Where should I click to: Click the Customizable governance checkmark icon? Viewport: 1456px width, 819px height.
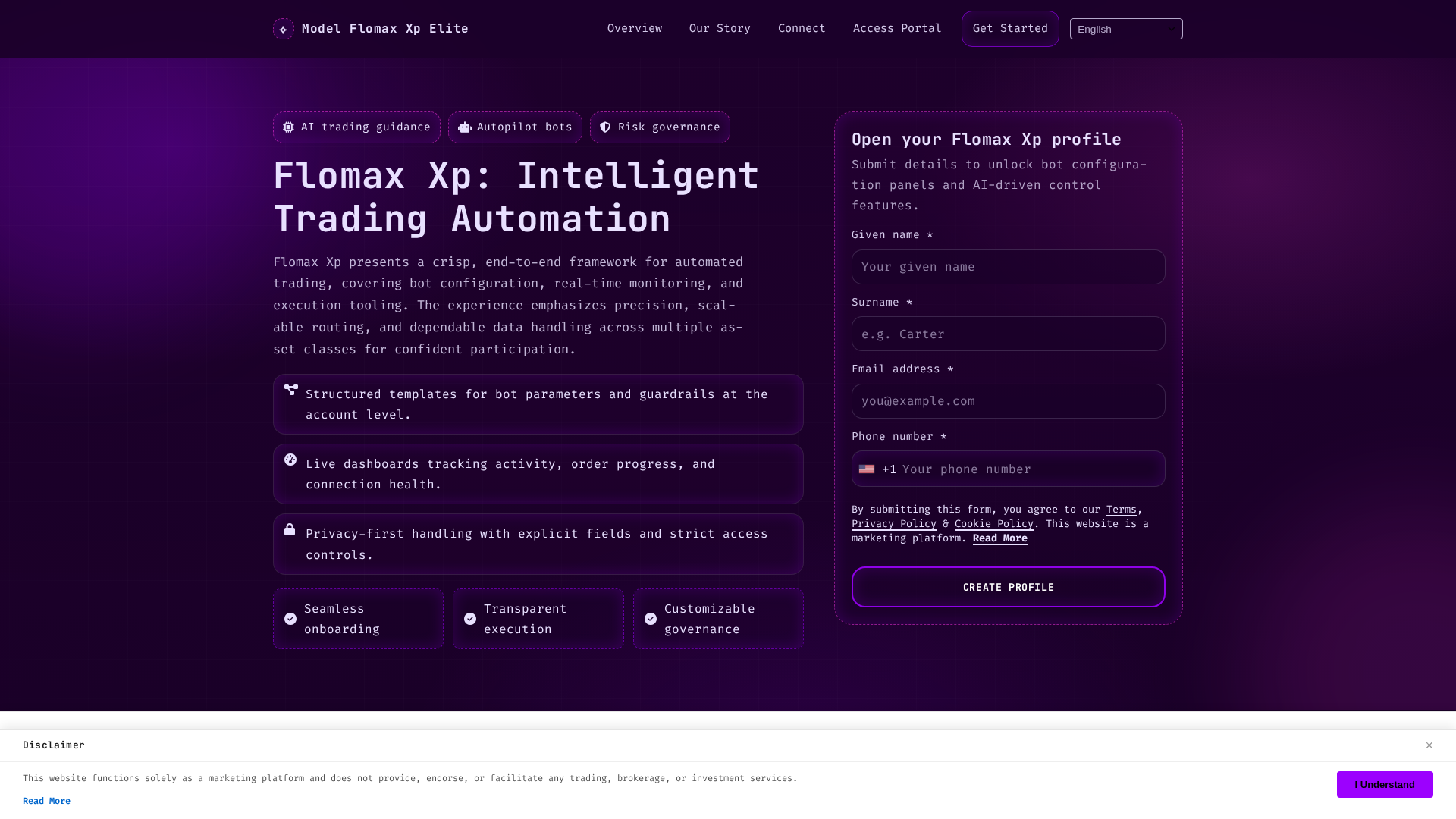(x=651, y=619)
